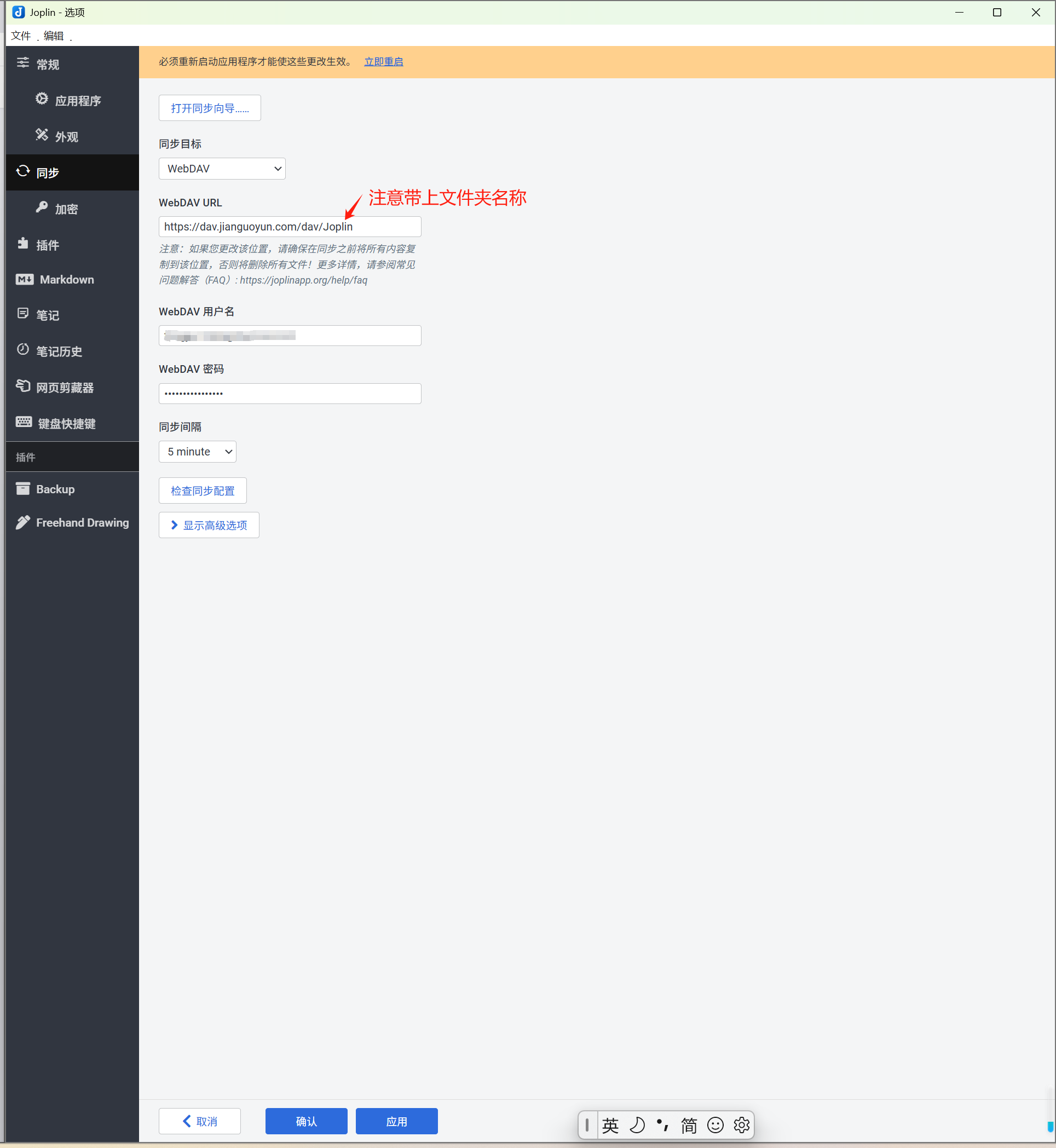1056x1148 pixels.
Task: Click the 立即重启 restart link
Action: (x=383, y=62)
